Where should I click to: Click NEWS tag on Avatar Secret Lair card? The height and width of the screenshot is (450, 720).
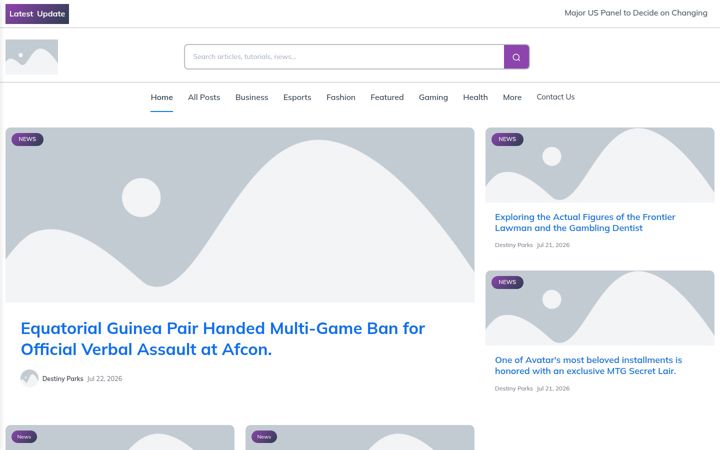(507, 282)
